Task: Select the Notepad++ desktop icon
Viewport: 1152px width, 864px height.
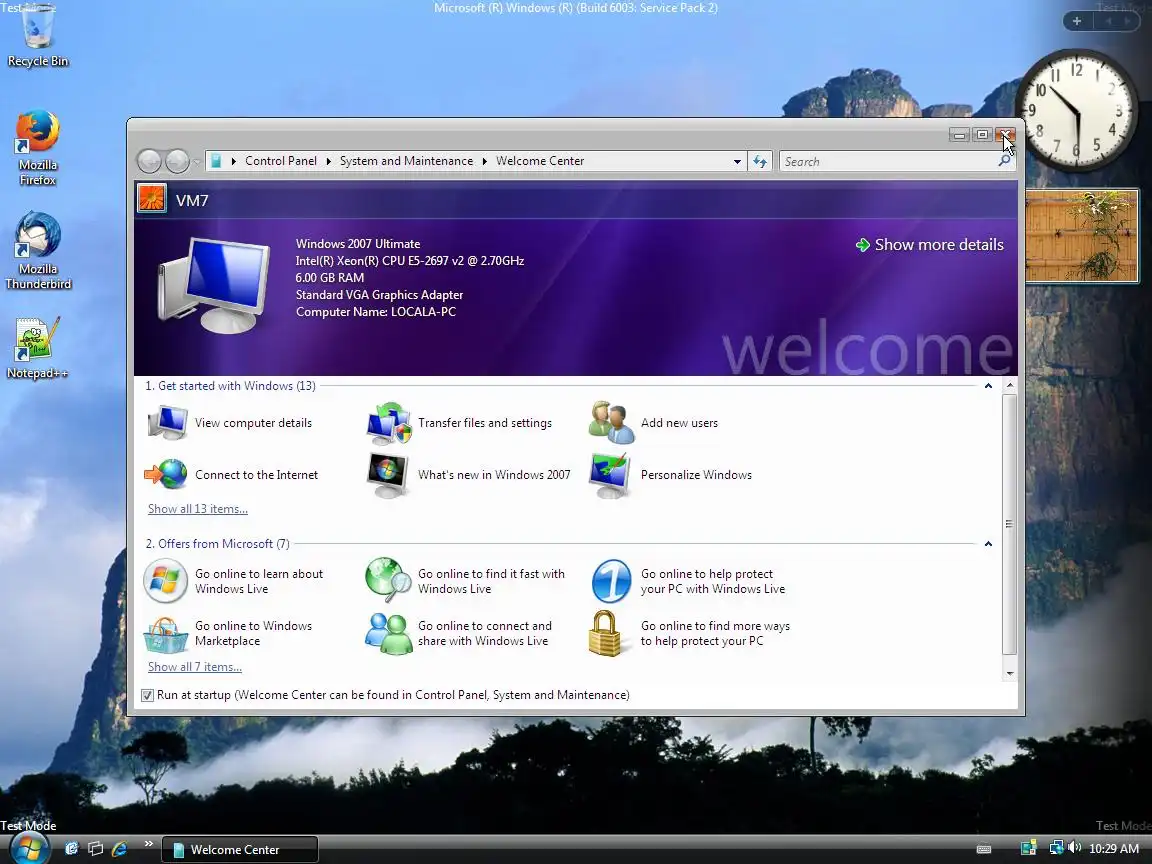Action: pyautogui.click(x=37, y=348)
